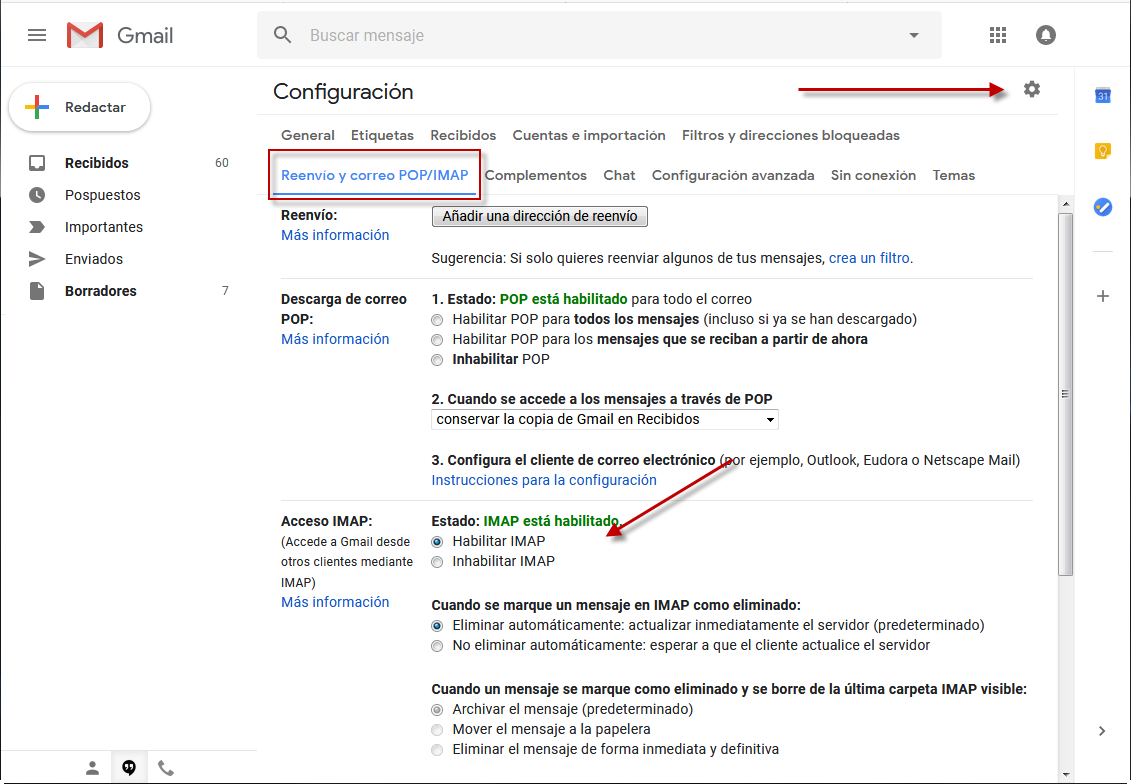Open the Google apps grid
Image resolution: width=1131 pixels, height=784 pixels.
tap(998, 35)
